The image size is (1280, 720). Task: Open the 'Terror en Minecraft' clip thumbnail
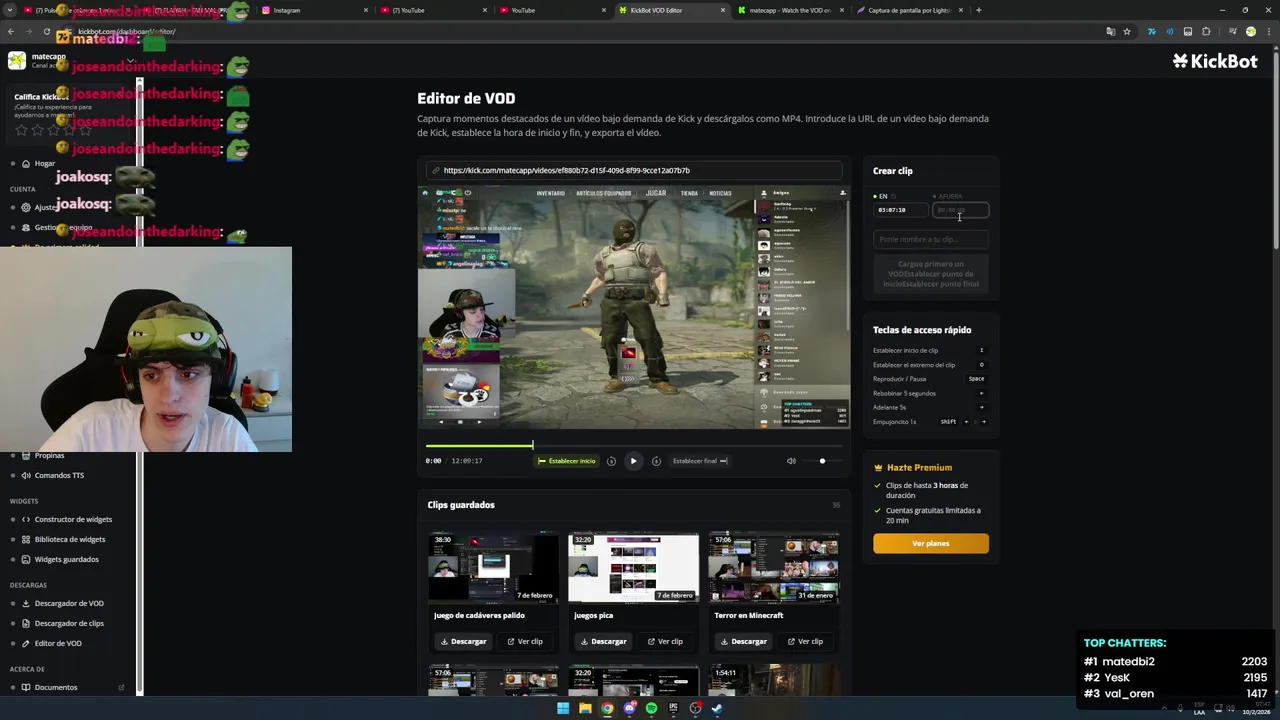pyautogui.click(x=773, y=568)
